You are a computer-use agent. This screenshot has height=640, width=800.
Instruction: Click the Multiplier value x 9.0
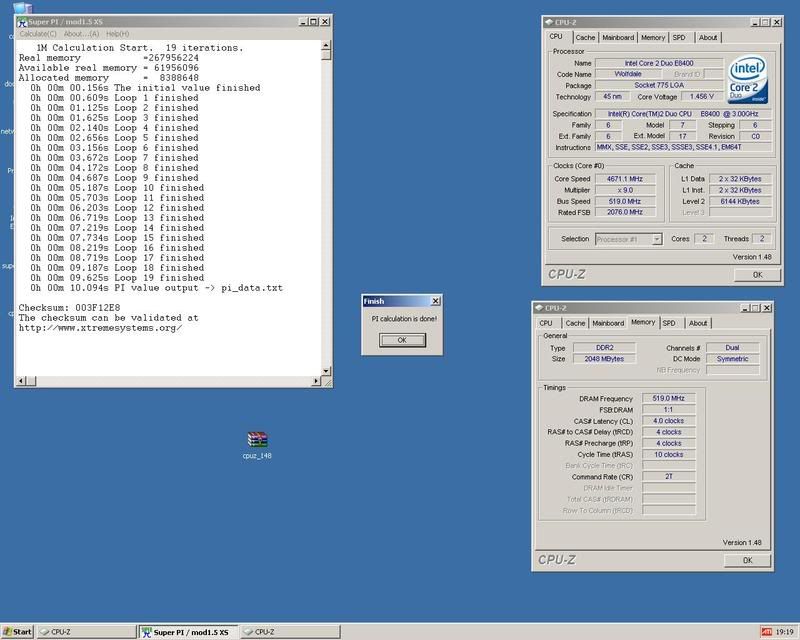(x=625, y=190)
